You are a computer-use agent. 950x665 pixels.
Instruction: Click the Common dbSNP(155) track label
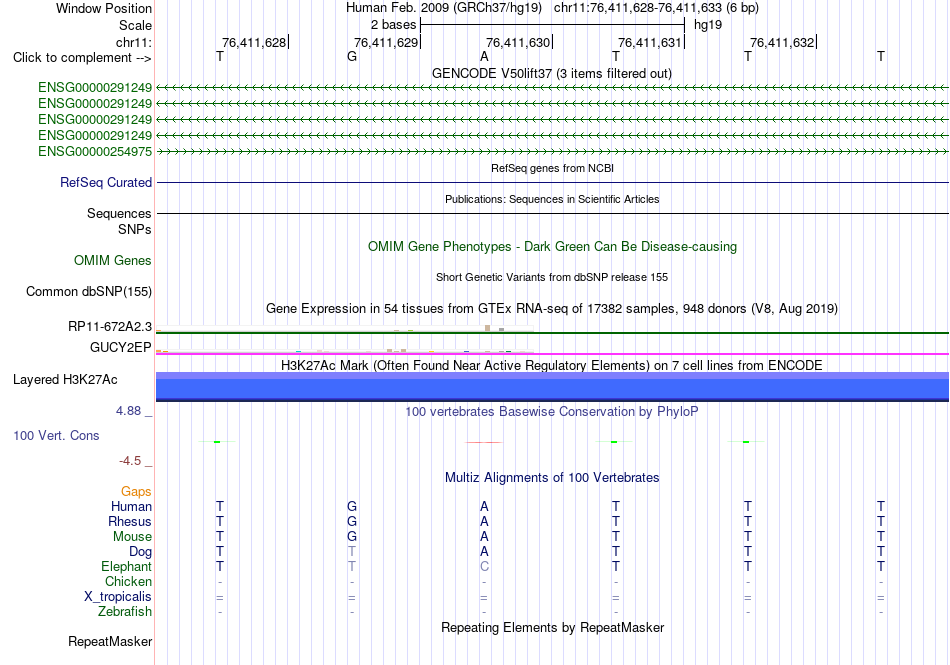[x=88, y=291]
